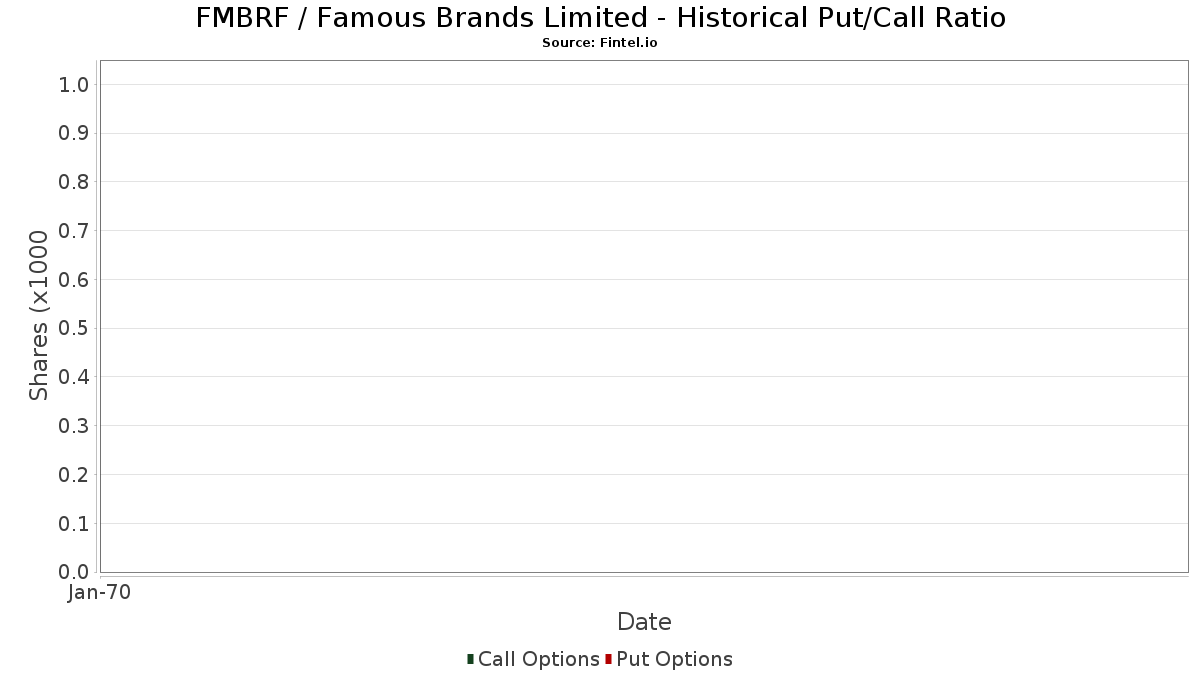The image size is (1200, 675).
Task: Click the 1.0 y-axis tick label
Action: [74, 85]
